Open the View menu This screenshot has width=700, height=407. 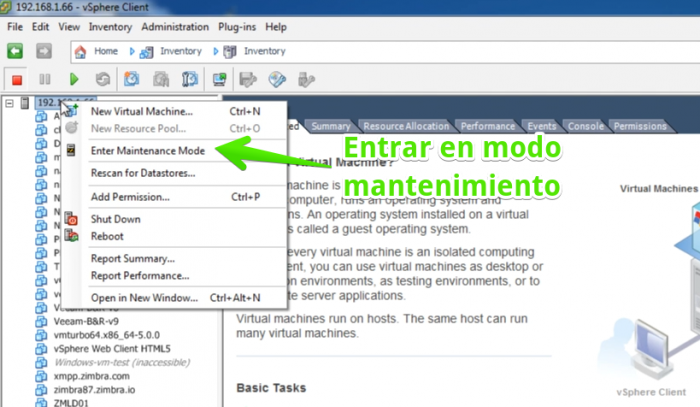tap(69, 27)
